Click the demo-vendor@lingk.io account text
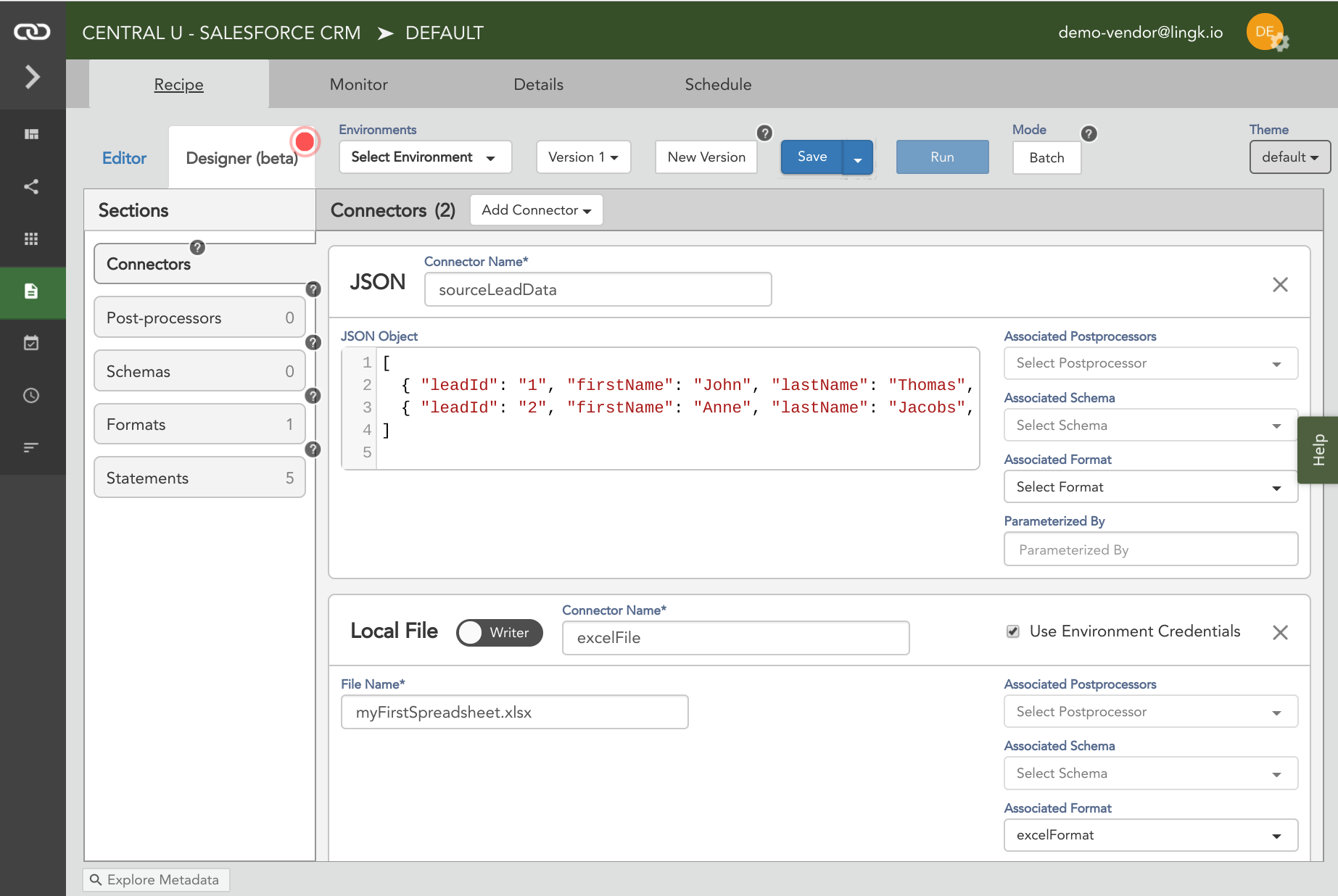This screenshot has width=1338, height=896. tap(1140, 33)
